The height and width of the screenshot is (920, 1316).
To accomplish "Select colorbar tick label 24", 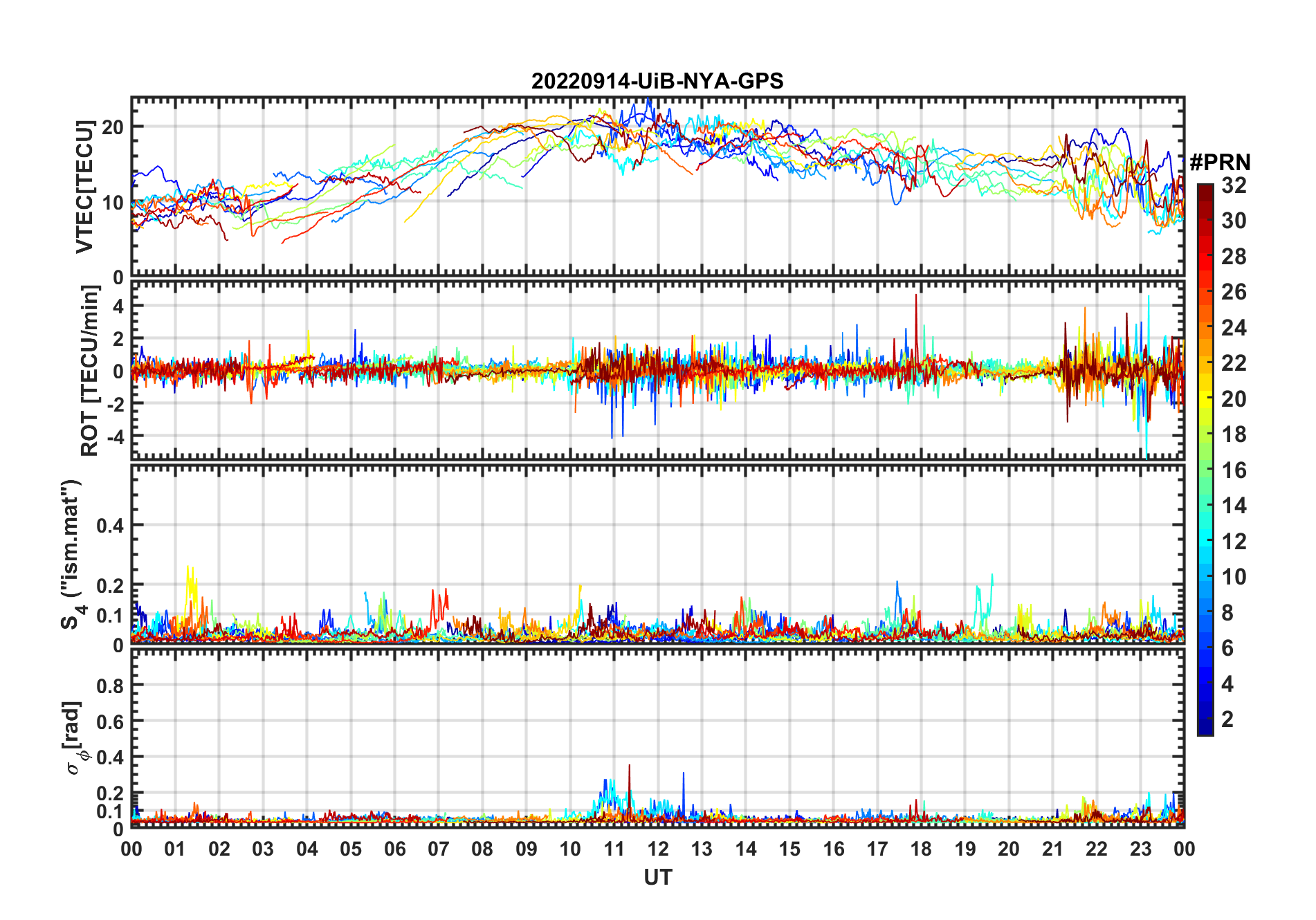I will [1234, 328].
